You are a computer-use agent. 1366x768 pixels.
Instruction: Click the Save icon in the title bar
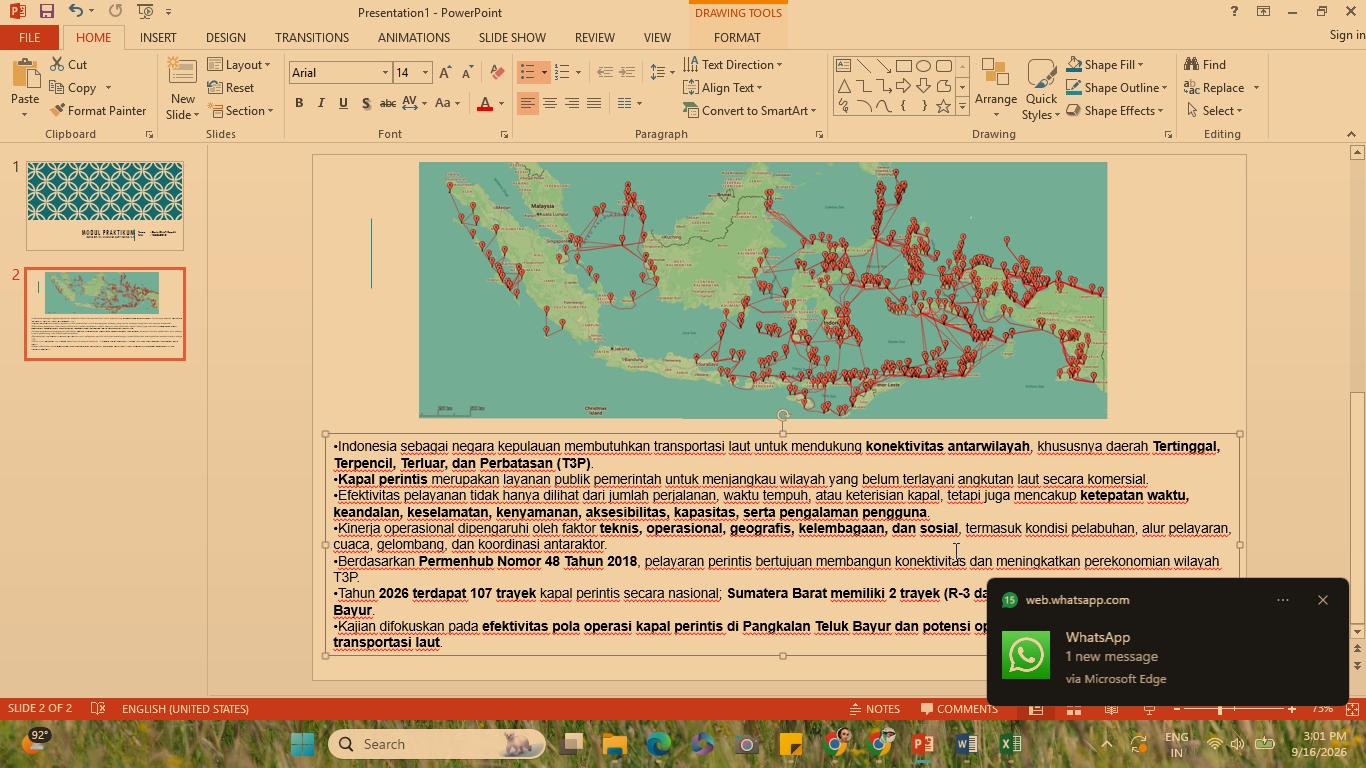pos(46,11)
